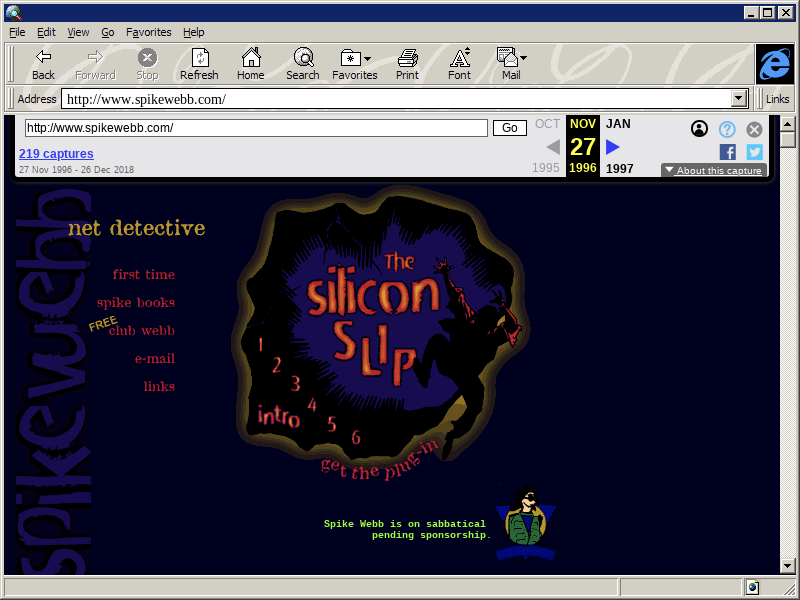Go to the Home page icon
The height and width of the screenshot is (600, 800).
(250, 64)
